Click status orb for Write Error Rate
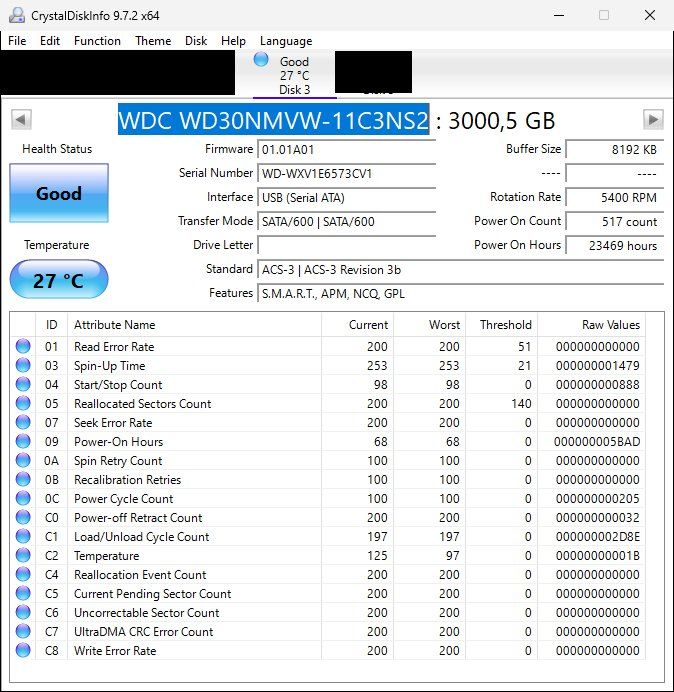This screenshot has width=674, height=692. point(23,650)
